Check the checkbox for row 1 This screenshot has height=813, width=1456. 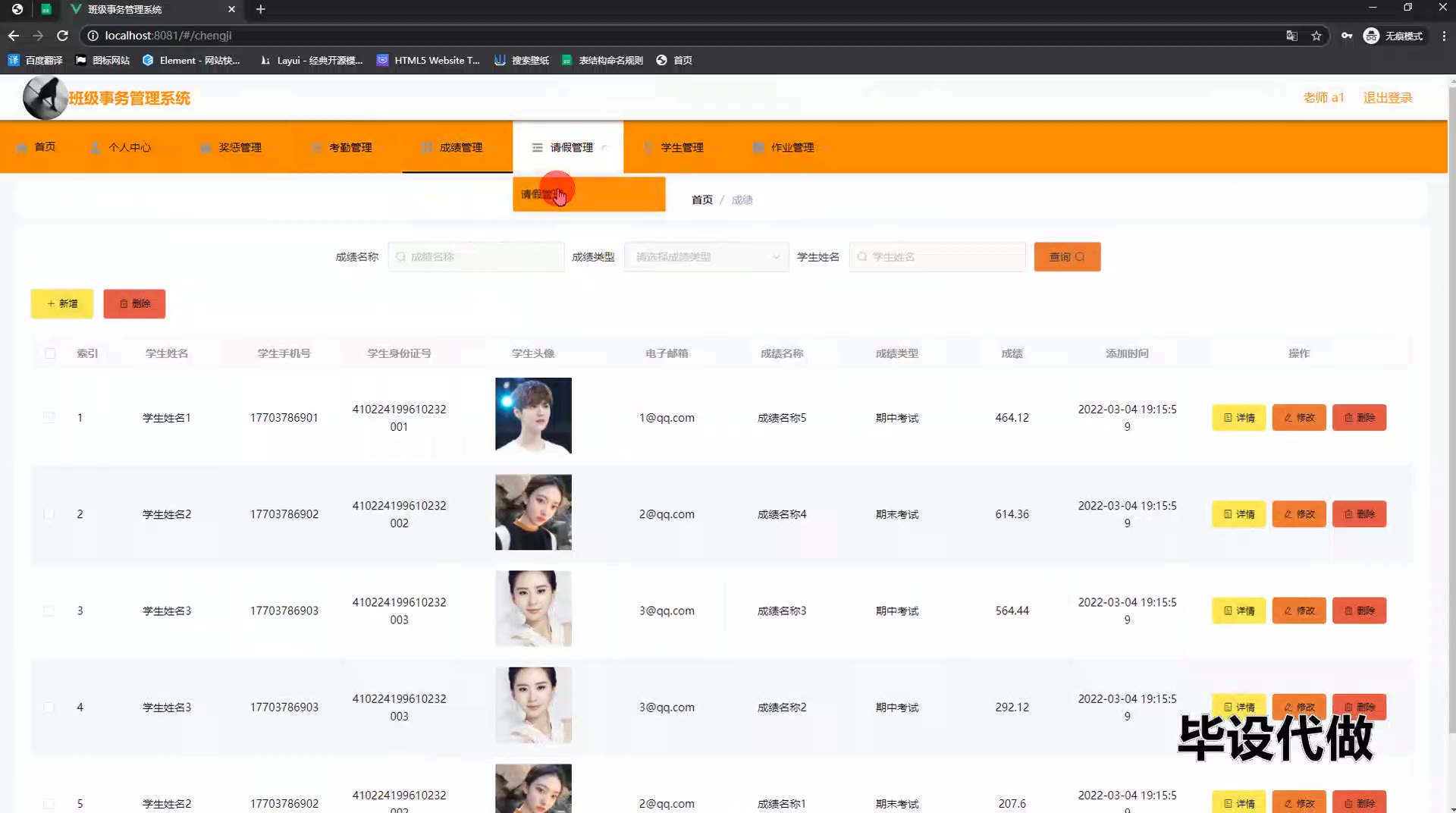[x=49, y=418]
